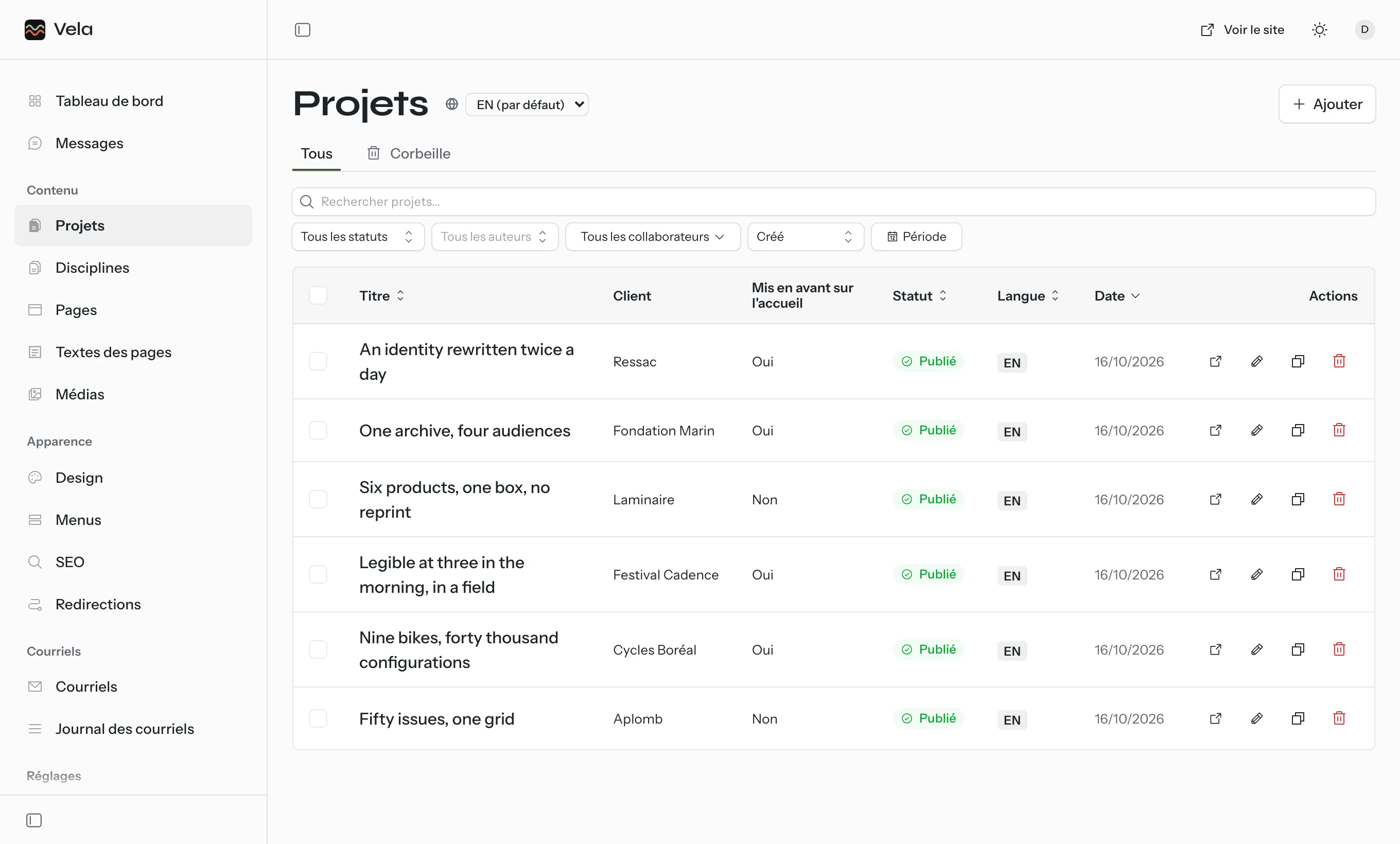Open Disciplines in the sidebar
Screen dimensions: 1400x844
[133, 268]
